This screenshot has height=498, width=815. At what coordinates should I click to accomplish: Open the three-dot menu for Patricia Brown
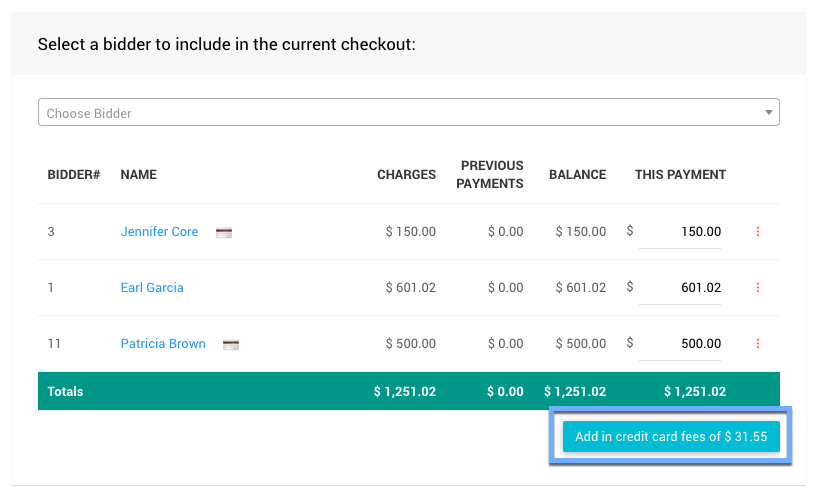[757, 344]
